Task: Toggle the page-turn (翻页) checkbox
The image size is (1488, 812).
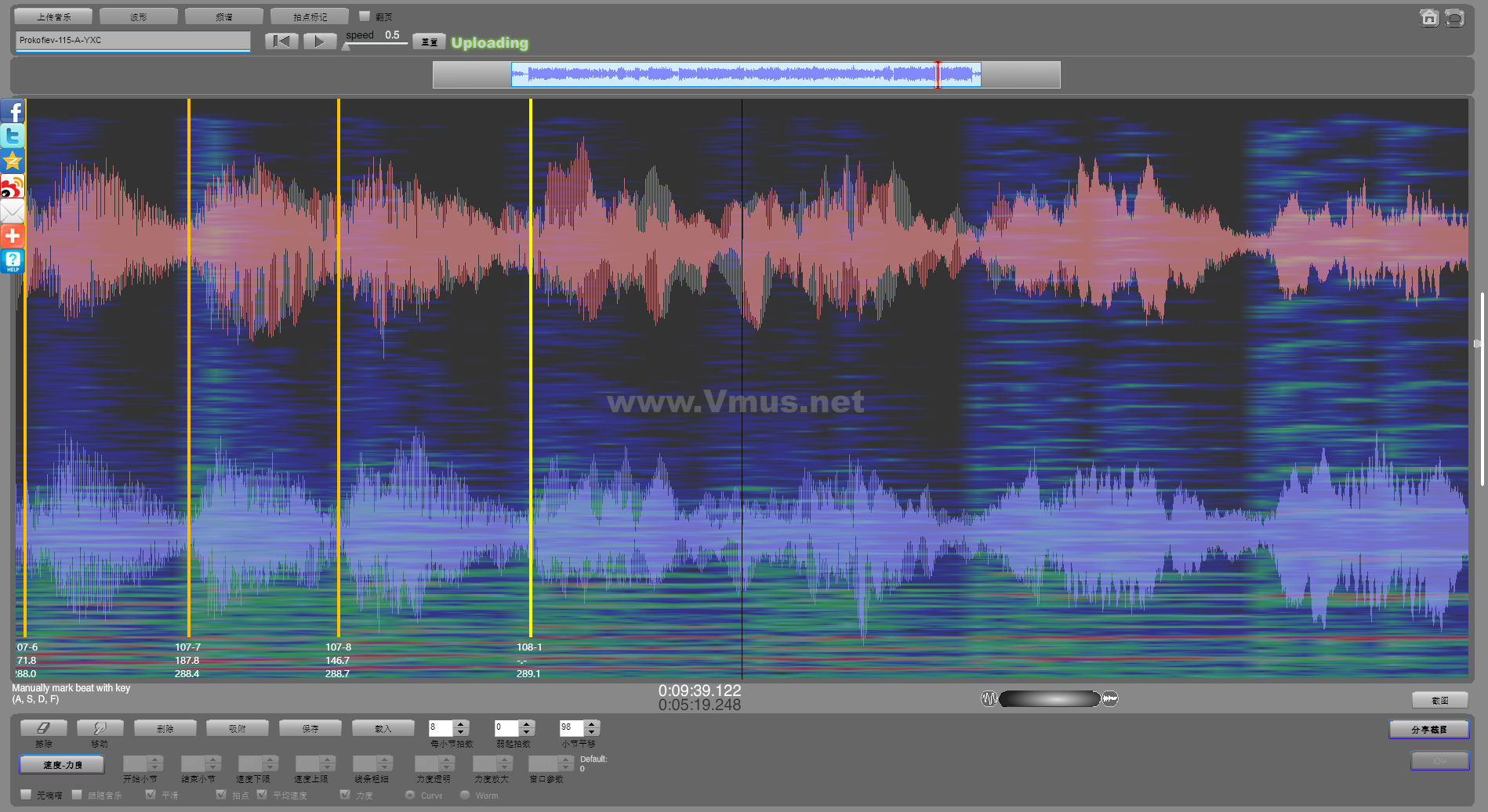Action: click(x=365, y=16)
